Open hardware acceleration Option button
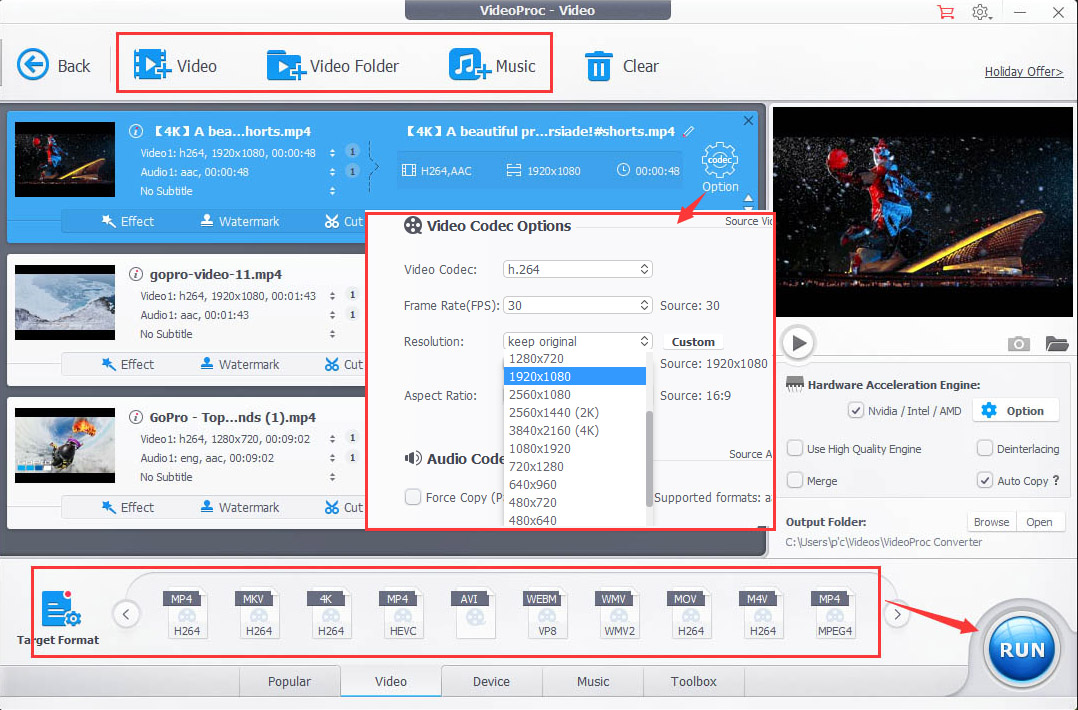Screen dimensions: 1078x710 1015,410
